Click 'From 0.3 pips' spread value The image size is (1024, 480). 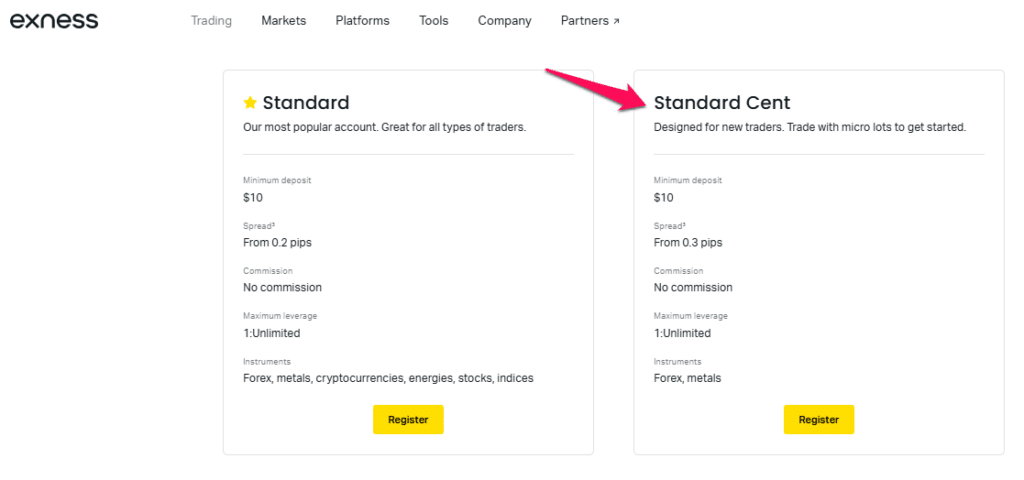tap(688, 242)
